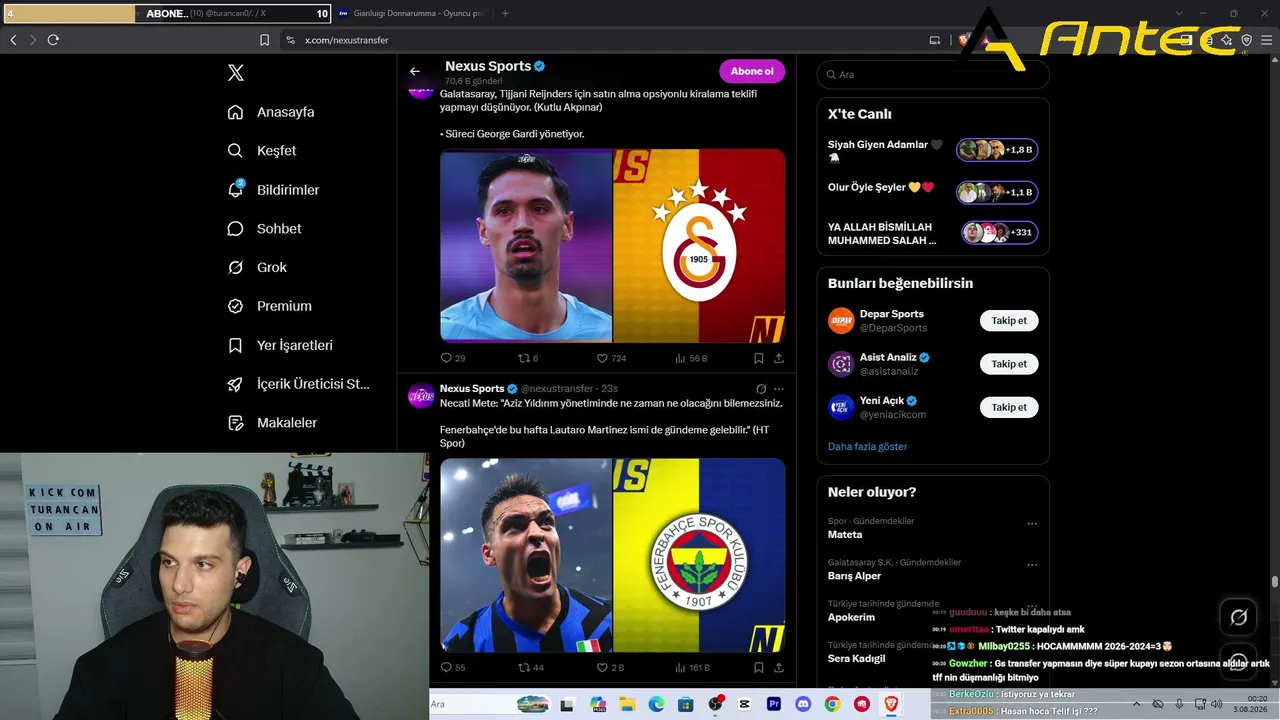Click the Abone ol button
The image size is (1280, 720).
(x=752, y=71)
